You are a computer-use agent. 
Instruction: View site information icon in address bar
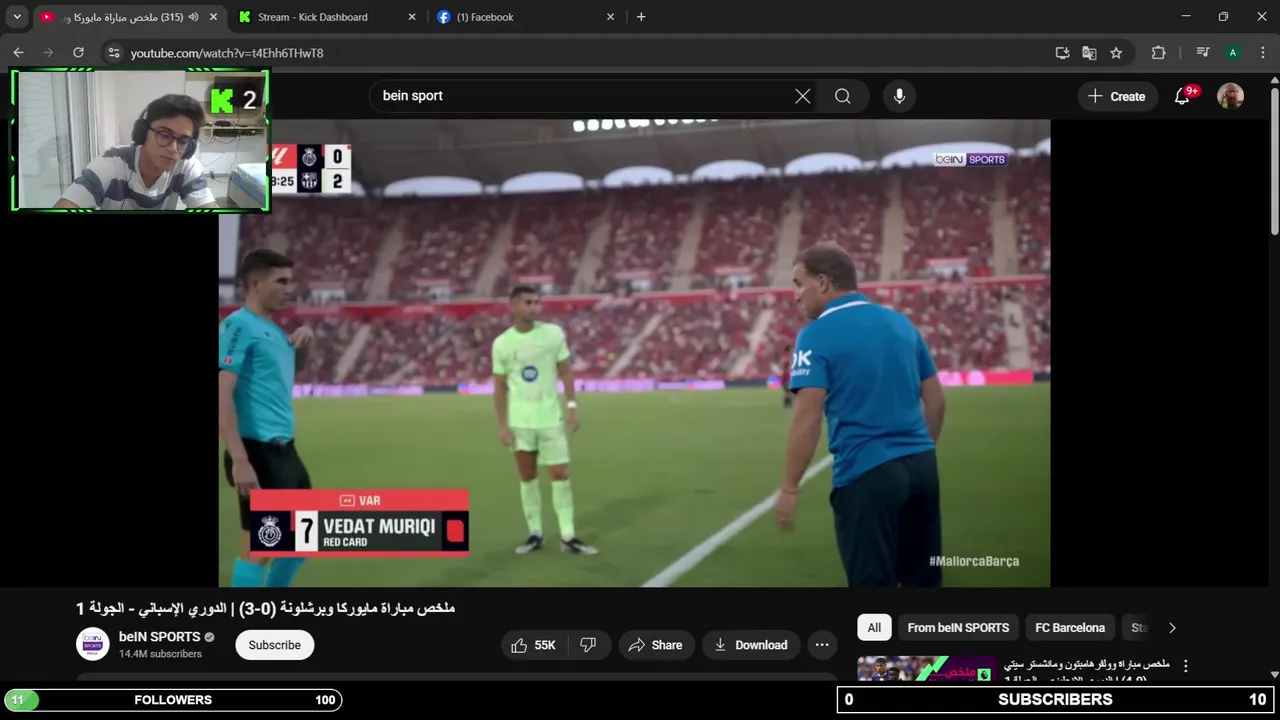coord(114,53)
